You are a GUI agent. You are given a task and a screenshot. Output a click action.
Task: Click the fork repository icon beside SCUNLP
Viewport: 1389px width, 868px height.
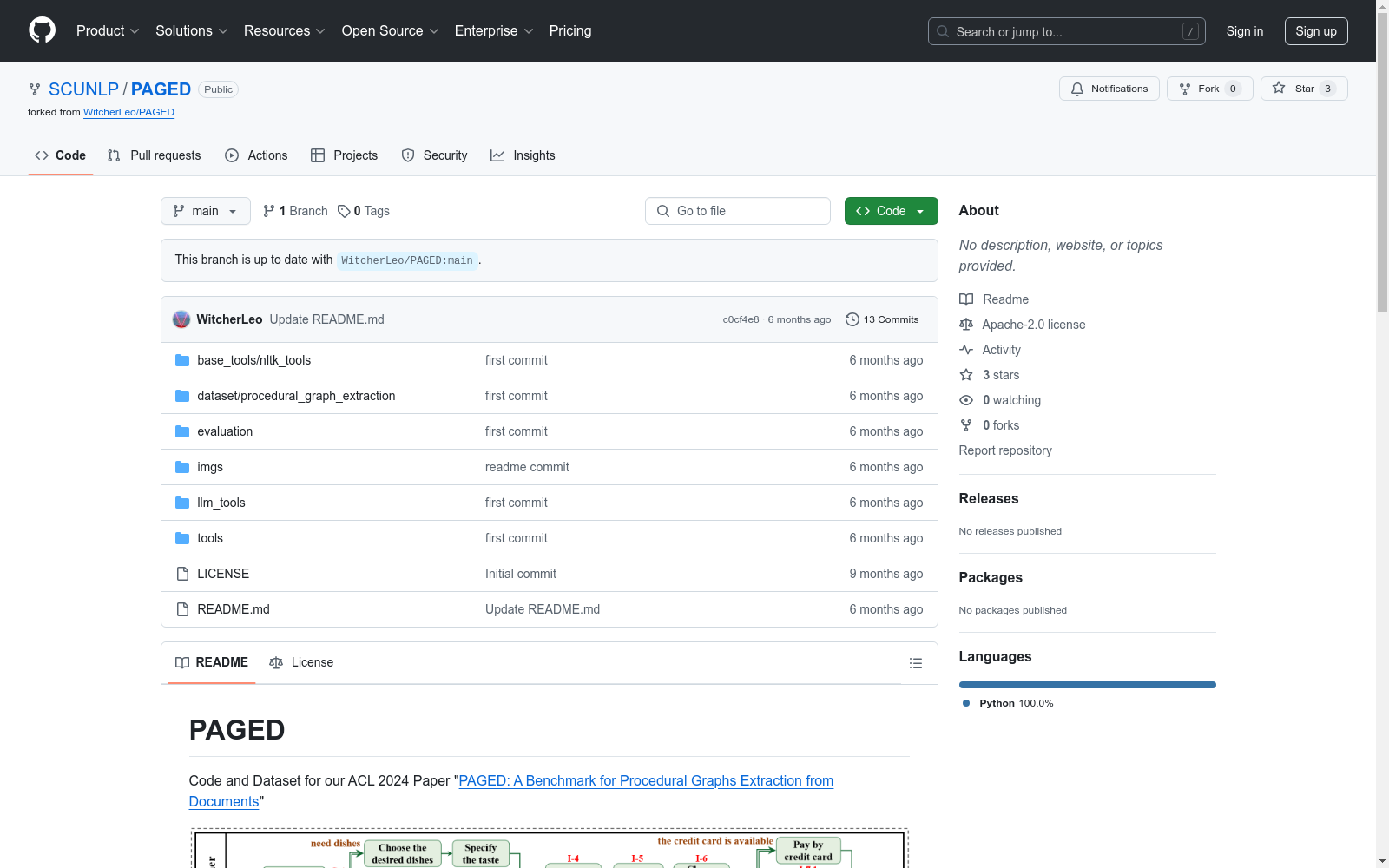click(35, 89)
